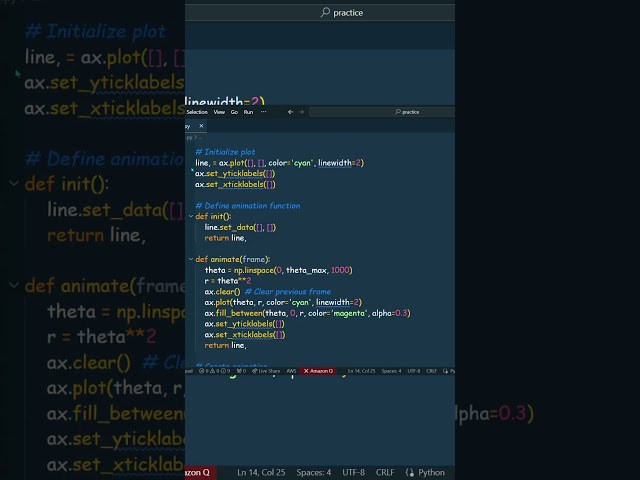Click the '# Define animation function' comment in the center editor
Screen dimensions: 640x480
pos(248,206)
